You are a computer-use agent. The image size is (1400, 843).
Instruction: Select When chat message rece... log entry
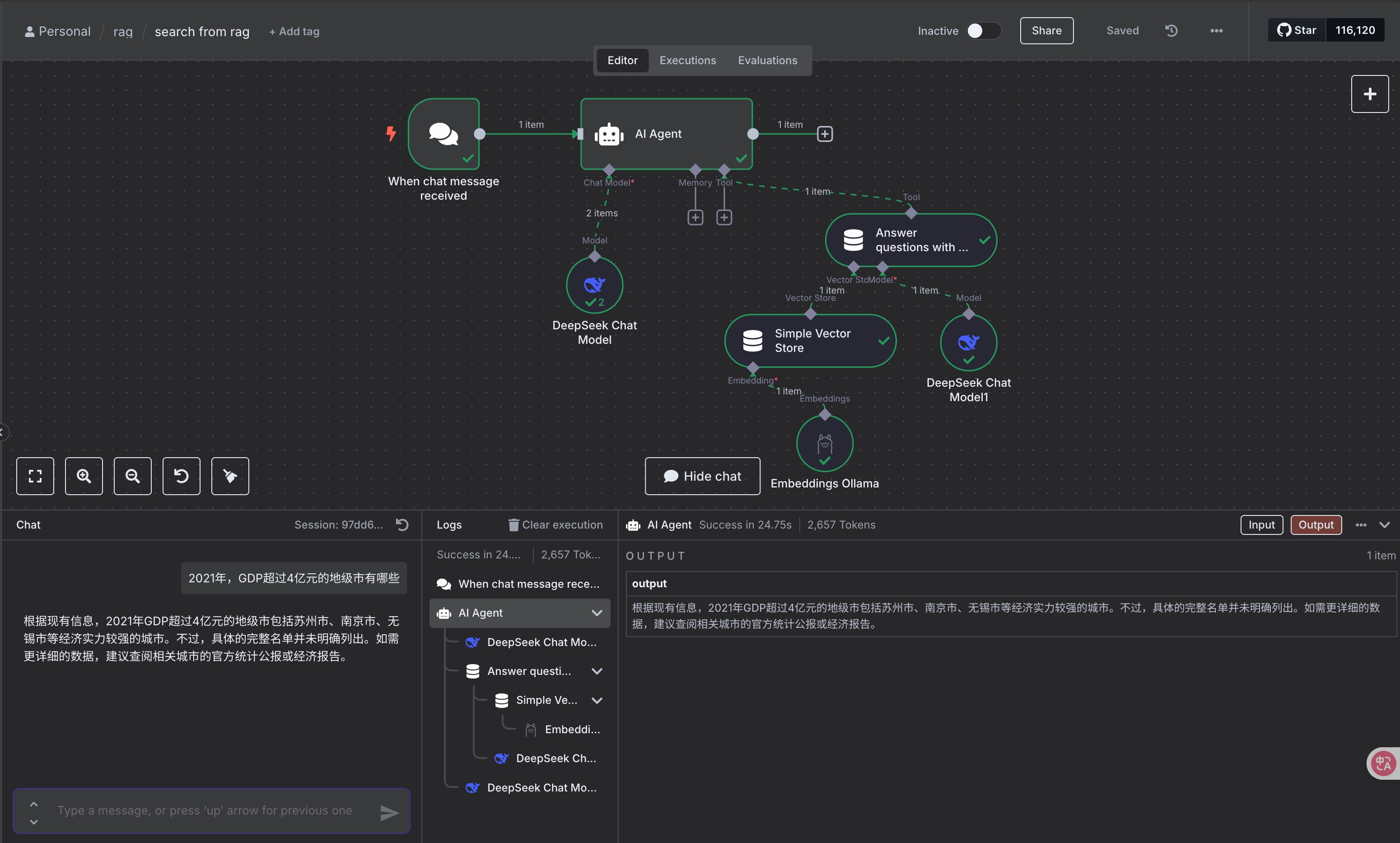[x=519, y=584]
